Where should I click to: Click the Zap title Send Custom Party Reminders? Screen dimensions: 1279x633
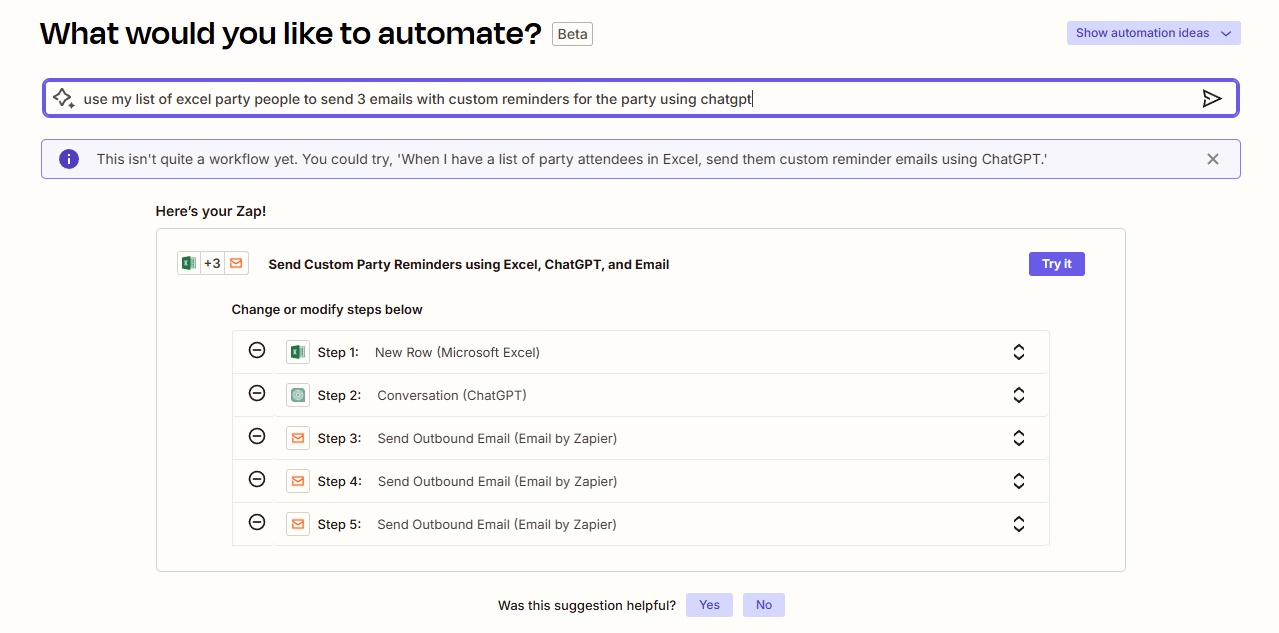click(469, 265)
